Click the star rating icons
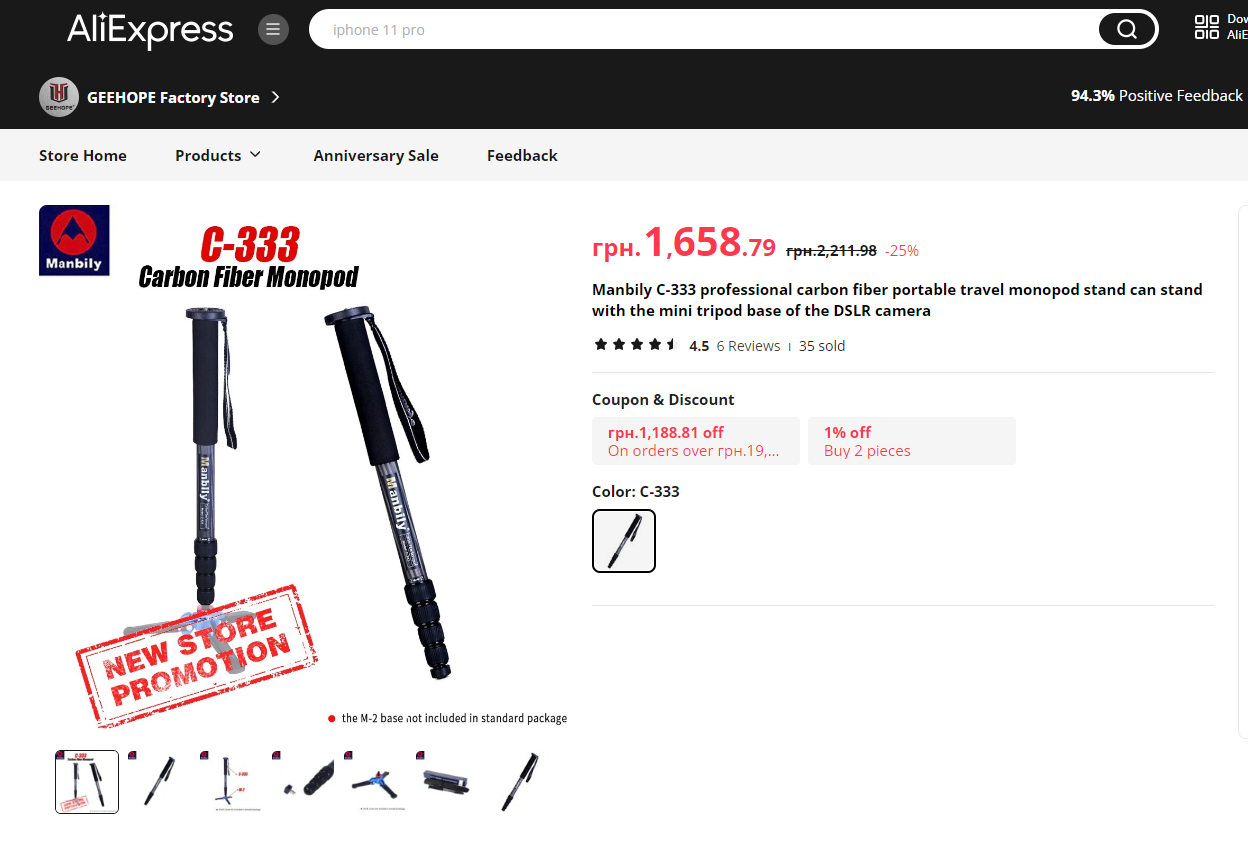The width and height of the screenshot is (1248, 844). click(635, 345)
